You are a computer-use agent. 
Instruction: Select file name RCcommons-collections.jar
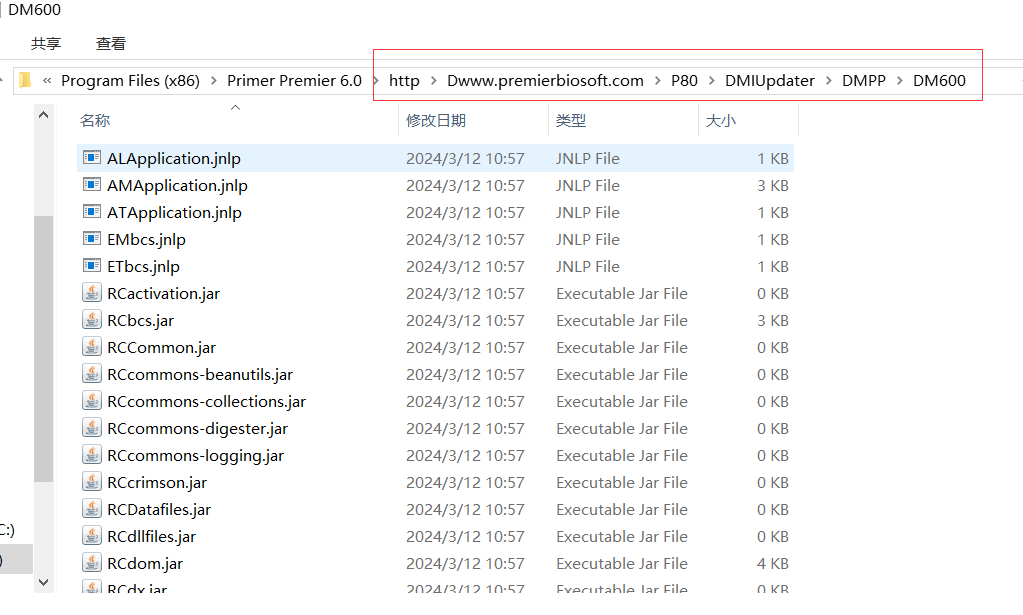pos(206,401)
